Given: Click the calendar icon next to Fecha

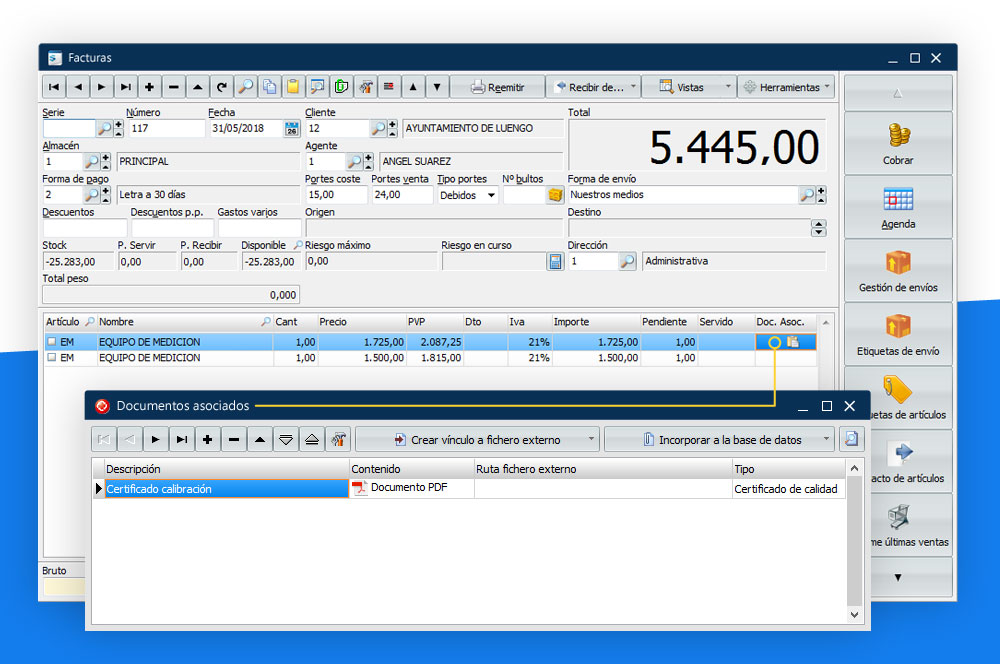Looking at the screenshot, I should tap(291, 129).
